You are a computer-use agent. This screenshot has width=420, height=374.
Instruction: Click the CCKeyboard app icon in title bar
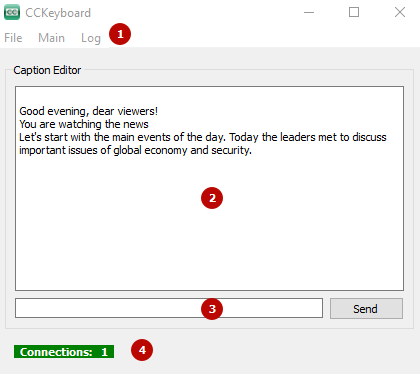pos(12,12)
